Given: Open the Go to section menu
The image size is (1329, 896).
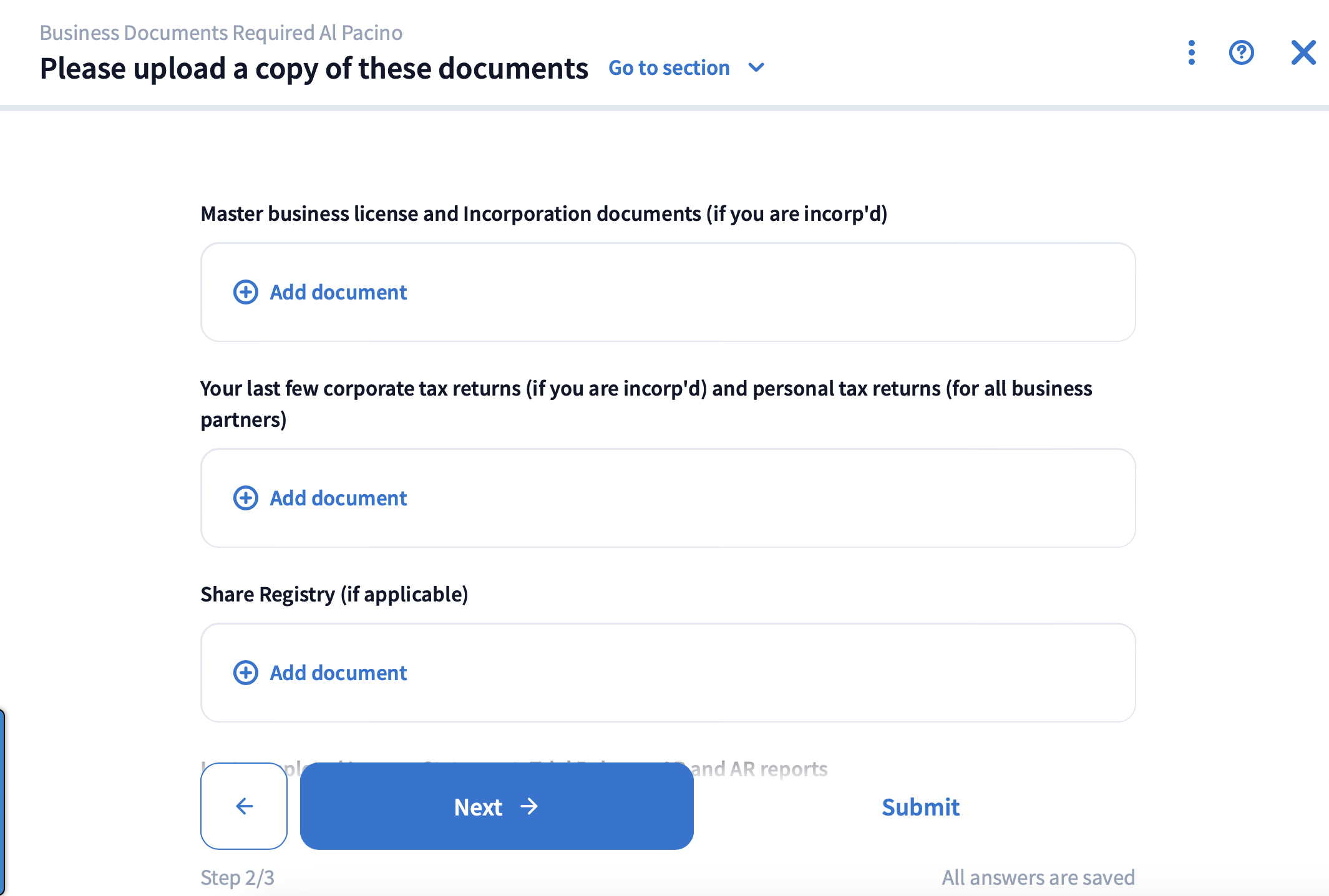Looking at the screenshot, I should point(669,67).
